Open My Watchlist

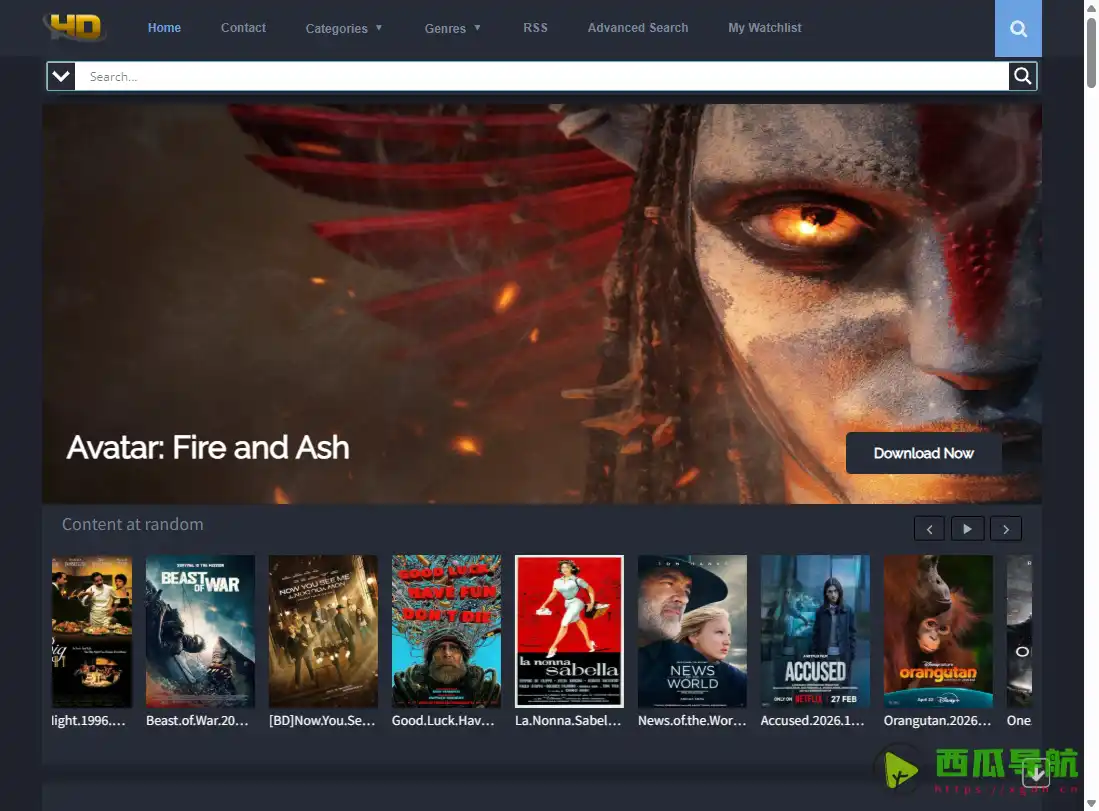(765, 27)
